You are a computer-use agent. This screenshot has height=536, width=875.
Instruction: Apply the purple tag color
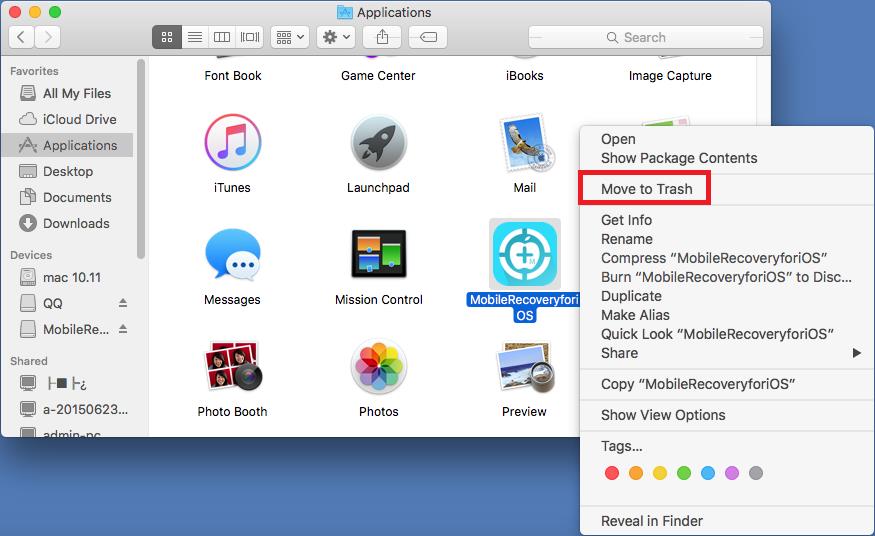(x=732, y=473)
